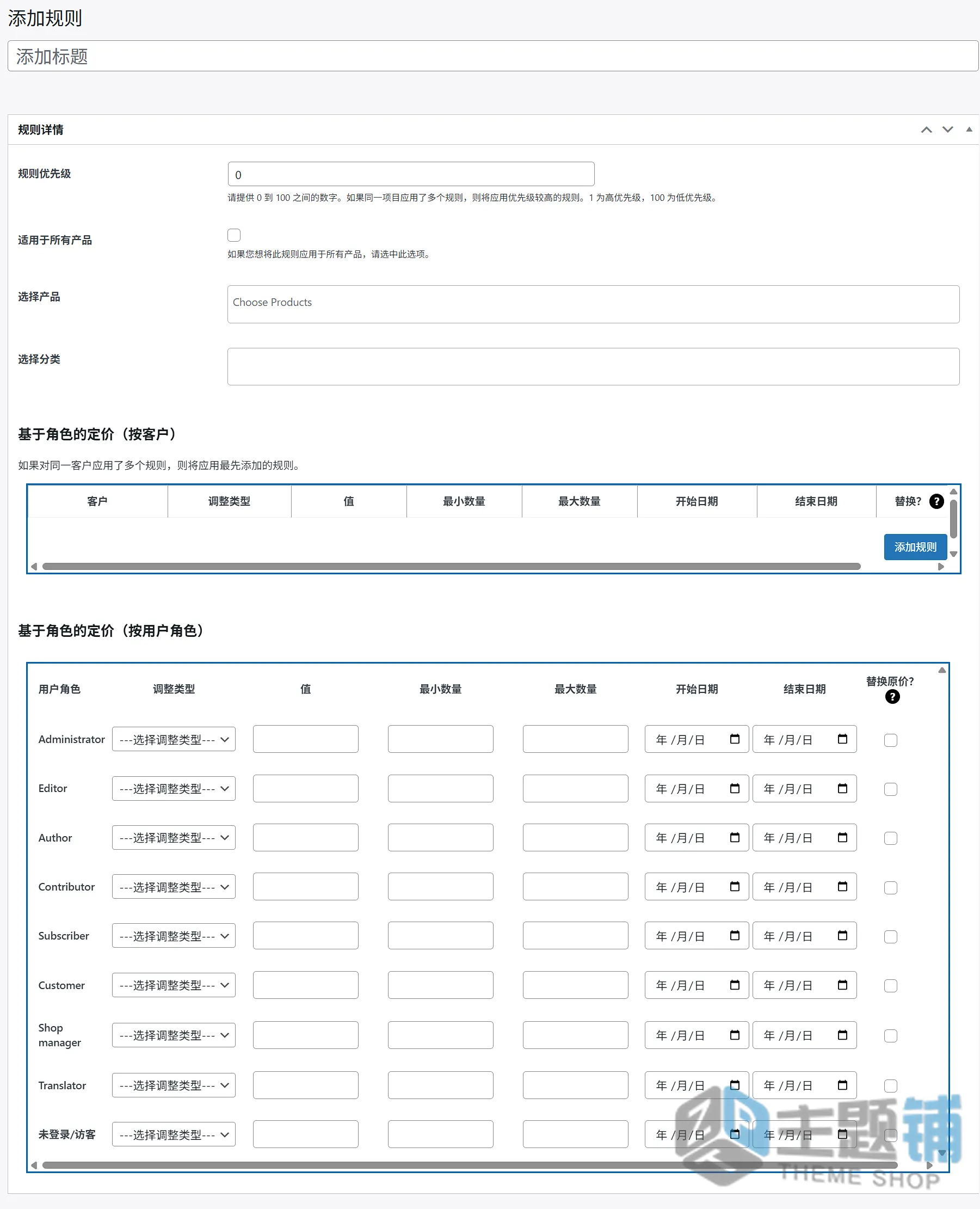Tick replace-price checkbox for Author
This screenshot has height=1209, width=980.
(891, 838)
